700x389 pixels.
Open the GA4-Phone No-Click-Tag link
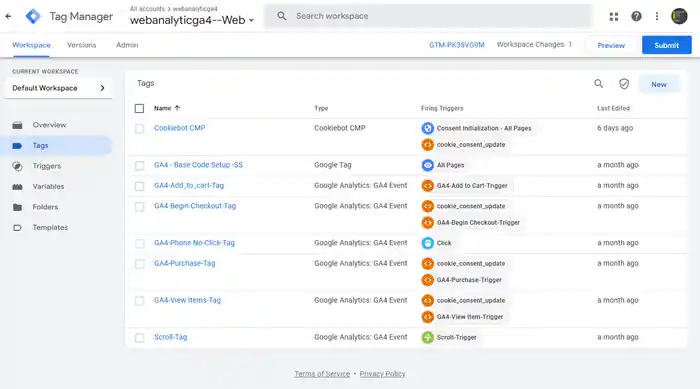click(194, 243)
